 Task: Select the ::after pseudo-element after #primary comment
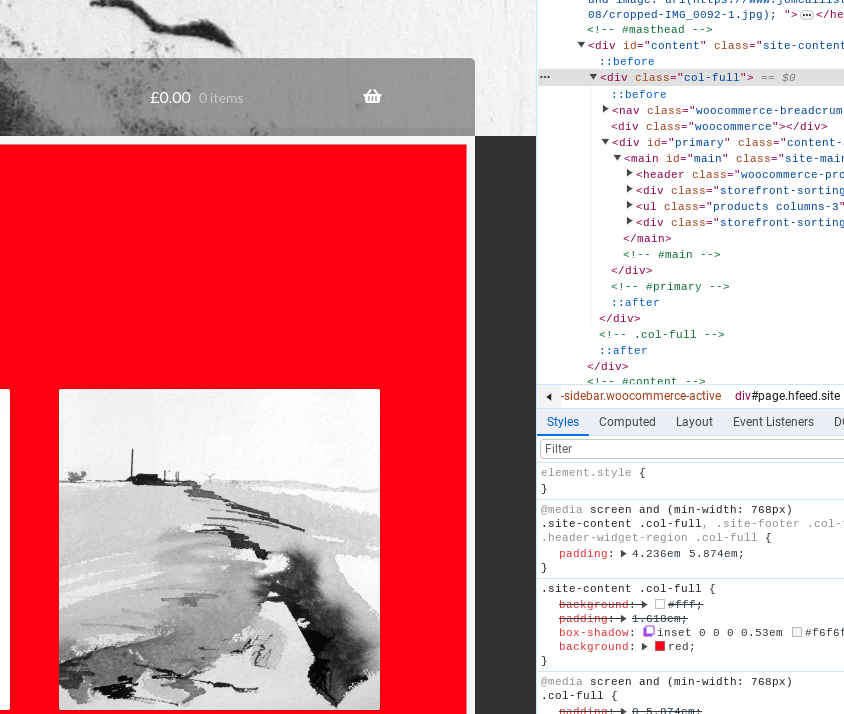point(635,302)
